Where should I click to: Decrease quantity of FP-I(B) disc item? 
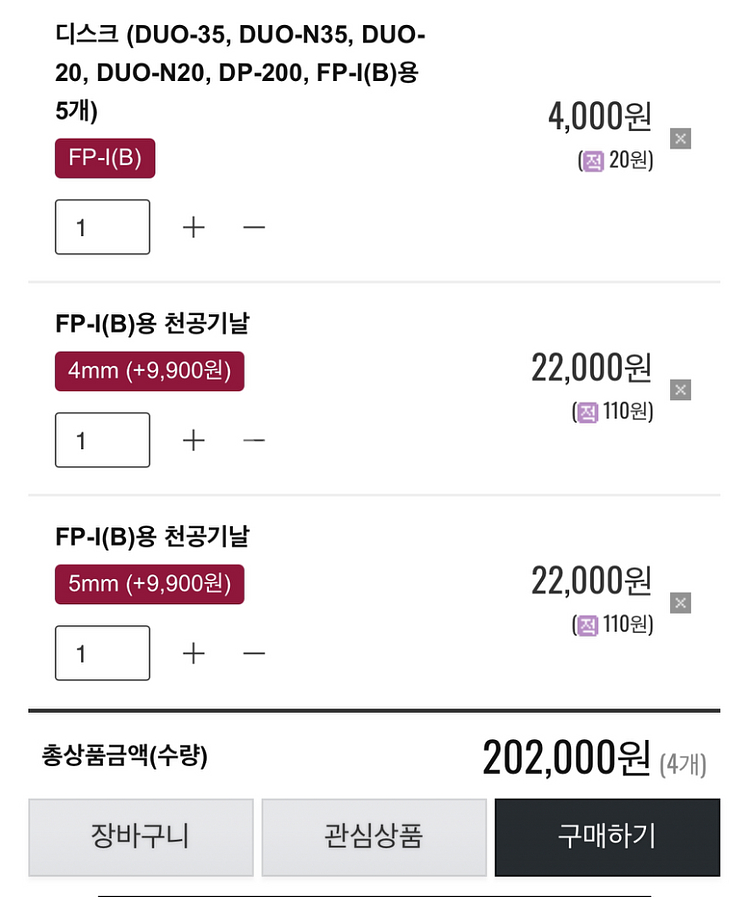254,227
